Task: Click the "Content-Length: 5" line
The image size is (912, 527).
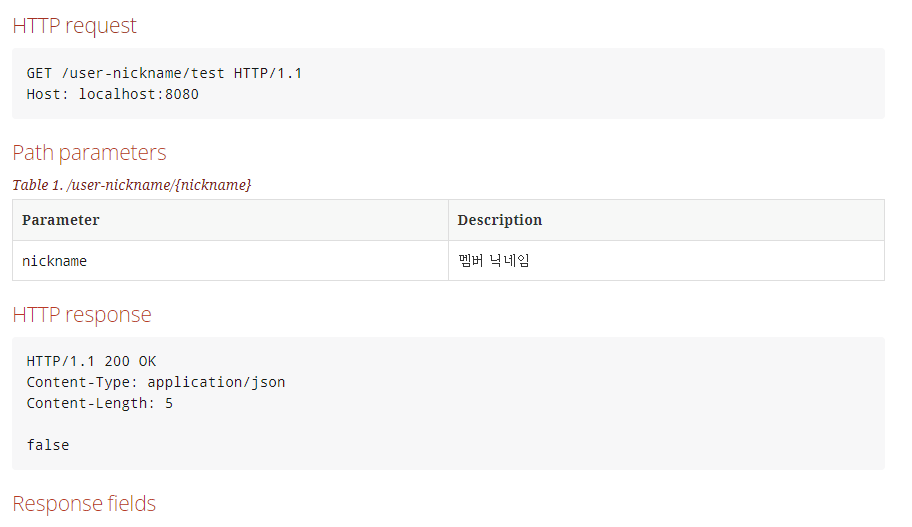Action: pos(99,403)
